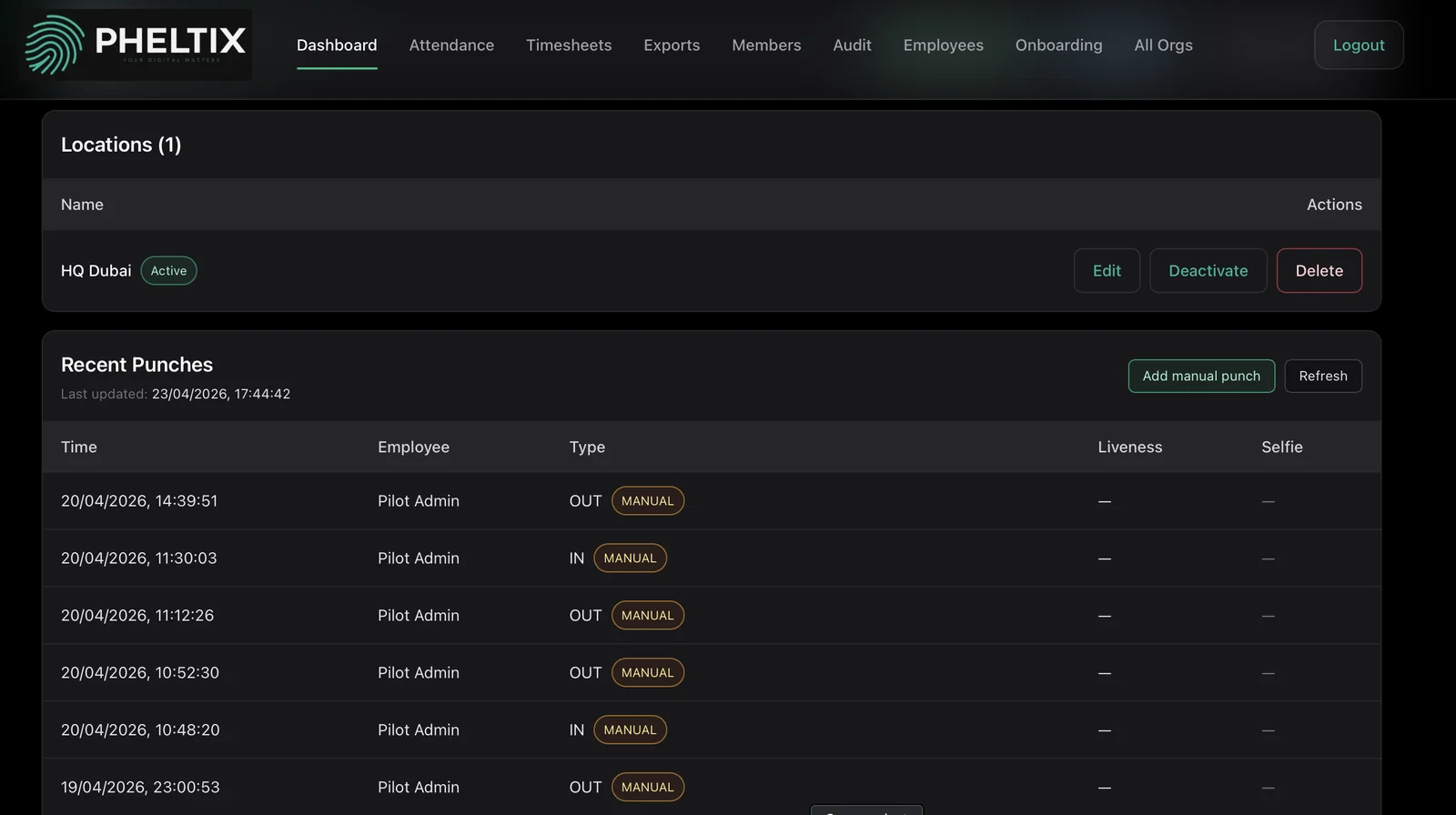Switch to the Timesheets tab
Screen dimensions: 1456x815
(x=569, y=45)
